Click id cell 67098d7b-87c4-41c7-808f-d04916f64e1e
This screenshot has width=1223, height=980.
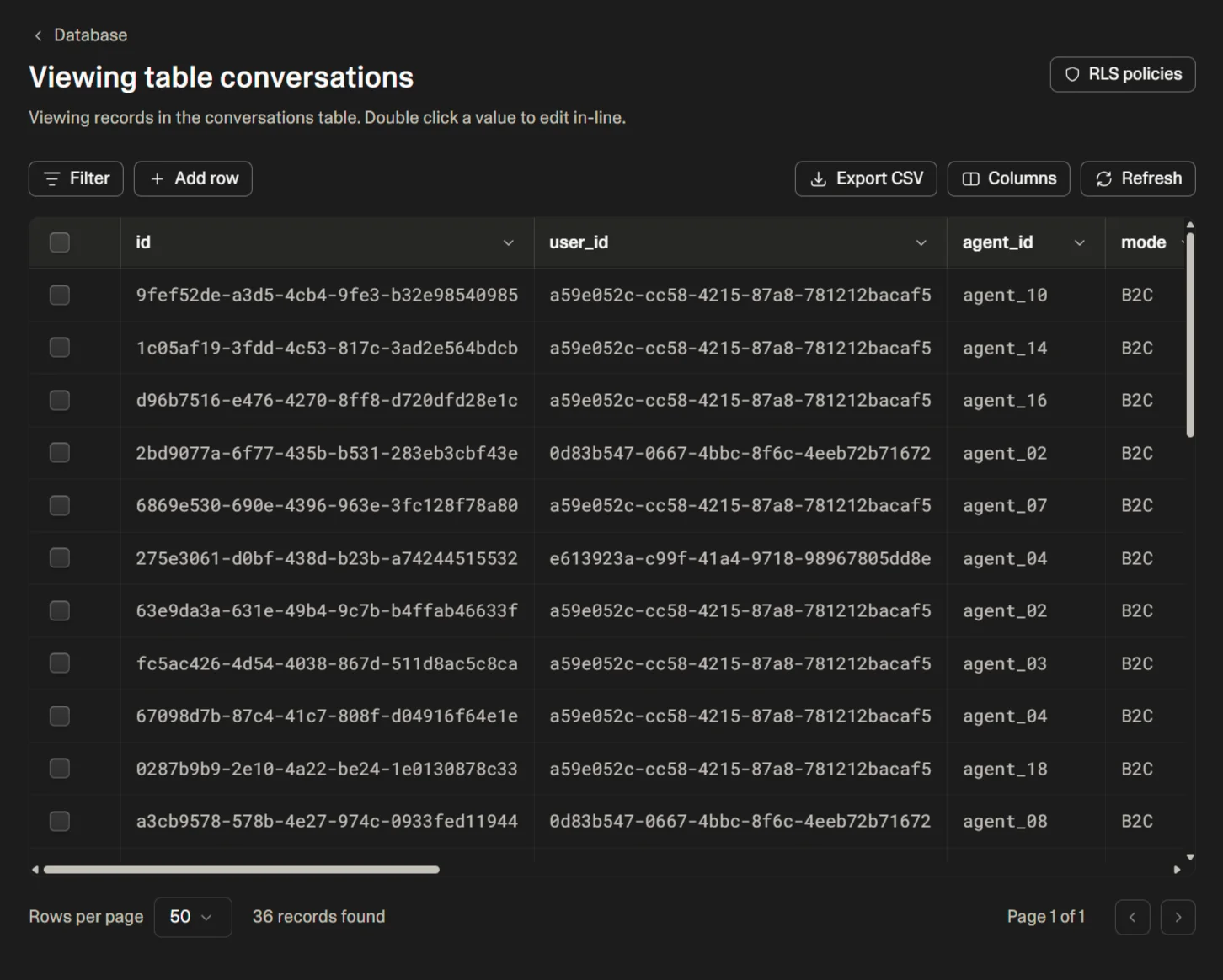(x=327, y=716)
